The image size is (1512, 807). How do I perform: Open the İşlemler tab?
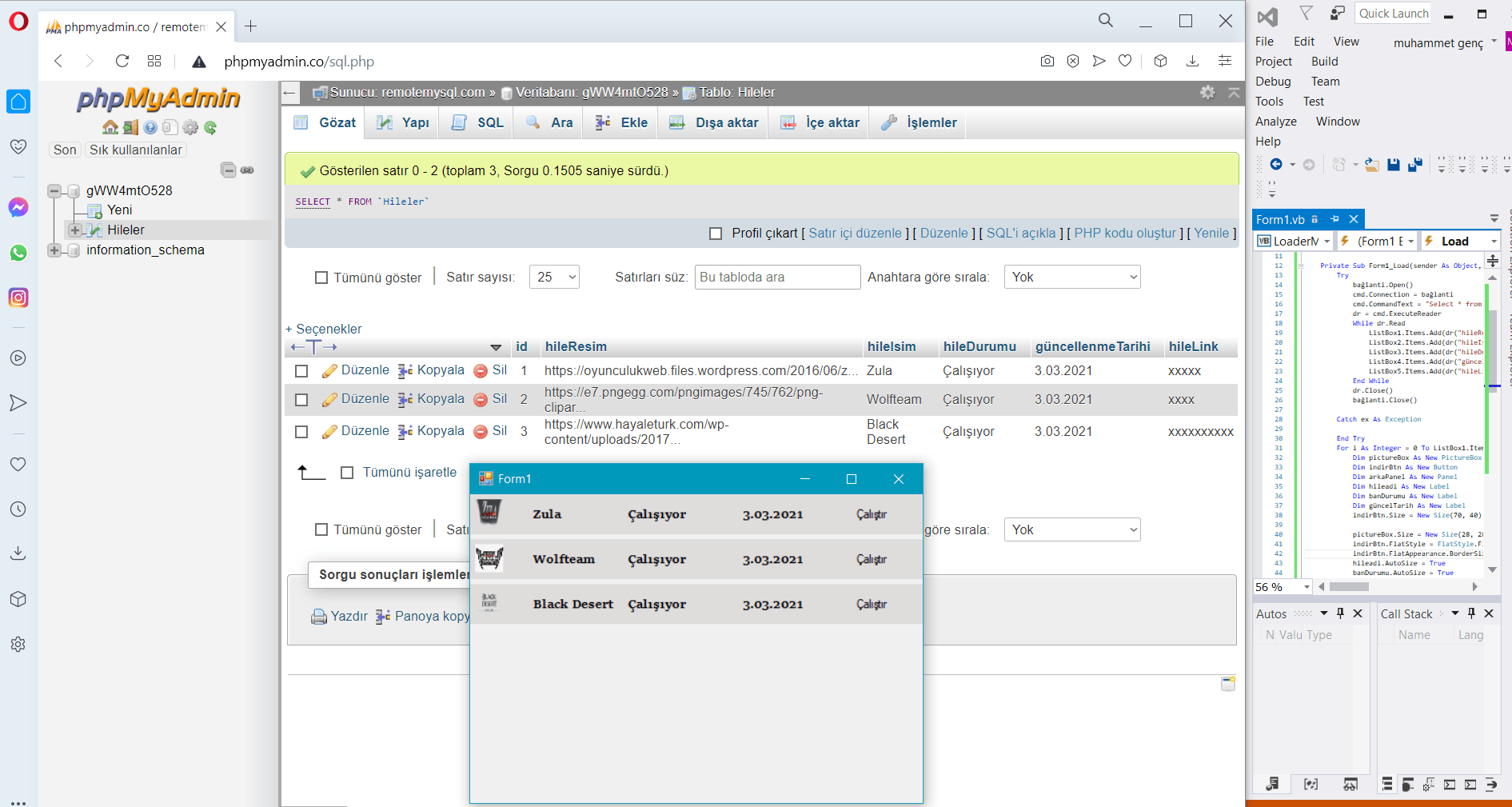coord(919,122)
